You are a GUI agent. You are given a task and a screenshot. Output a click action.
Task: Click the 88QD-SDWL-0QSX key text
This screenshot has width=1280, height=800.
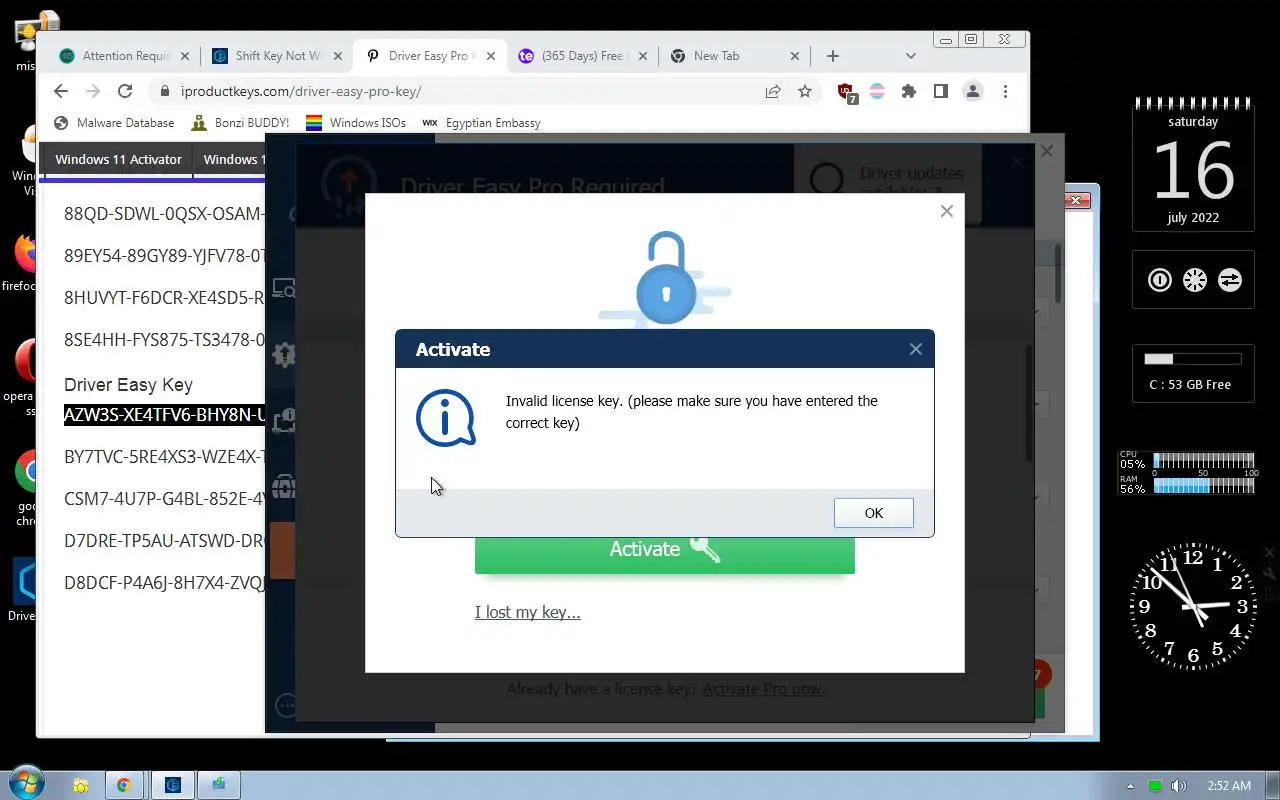point(164,213)
